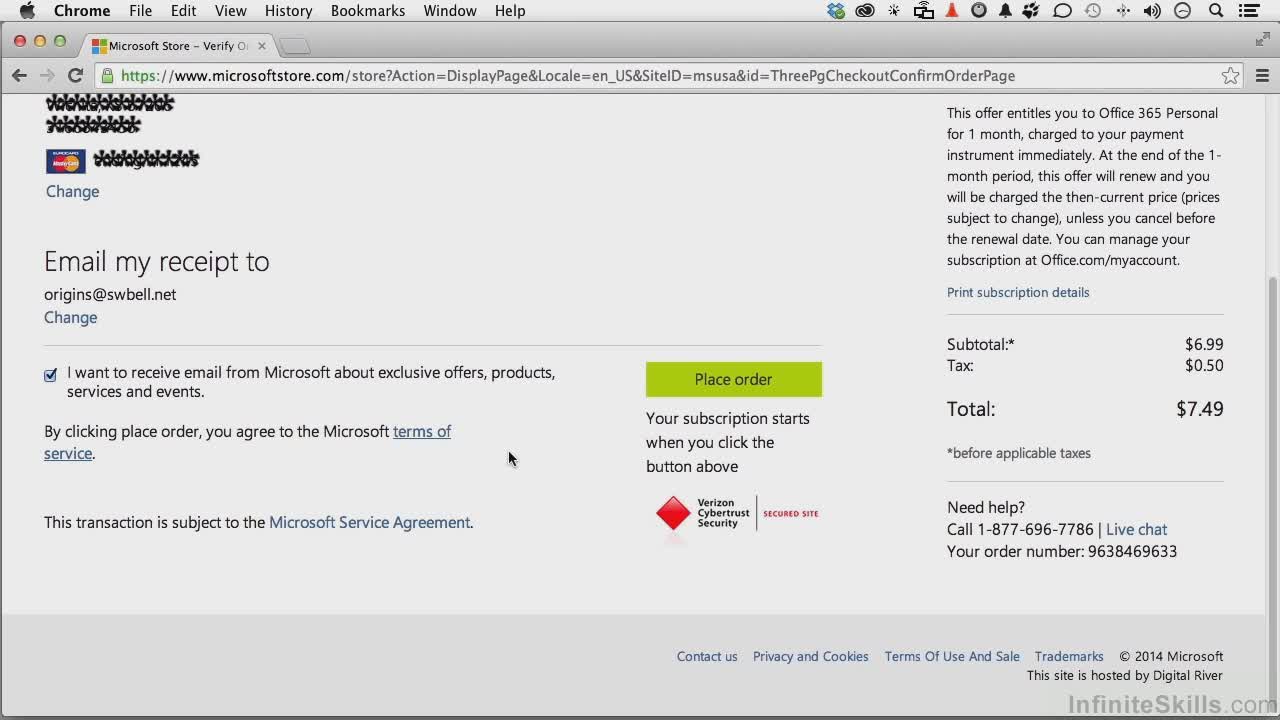The image size is (1280, 720).
Task: Click the Bluetooth-style menu bar icon
Action: coord(1122,11)
